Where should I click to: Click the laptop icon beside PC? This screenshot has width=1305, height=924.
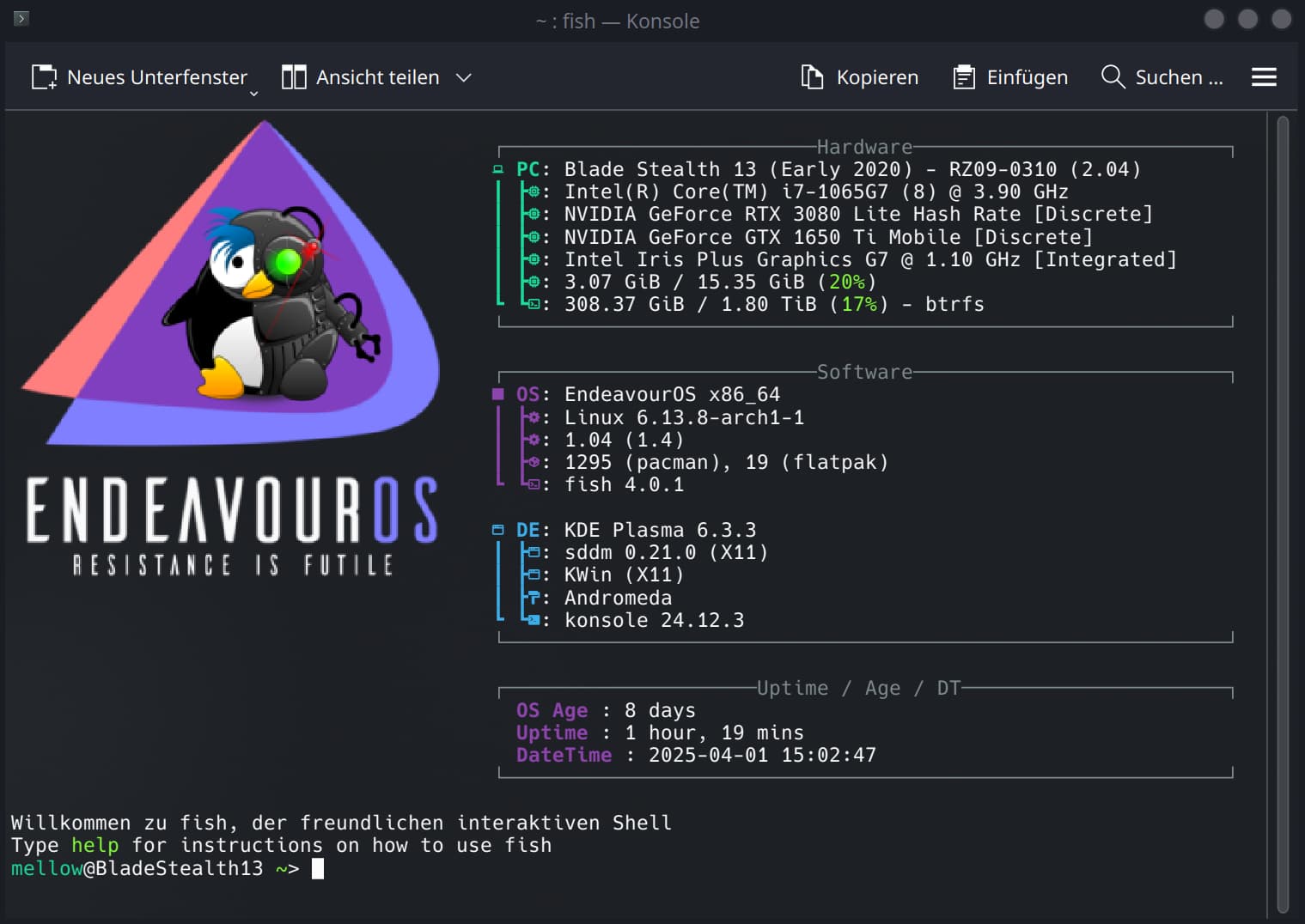click(497, 169)
